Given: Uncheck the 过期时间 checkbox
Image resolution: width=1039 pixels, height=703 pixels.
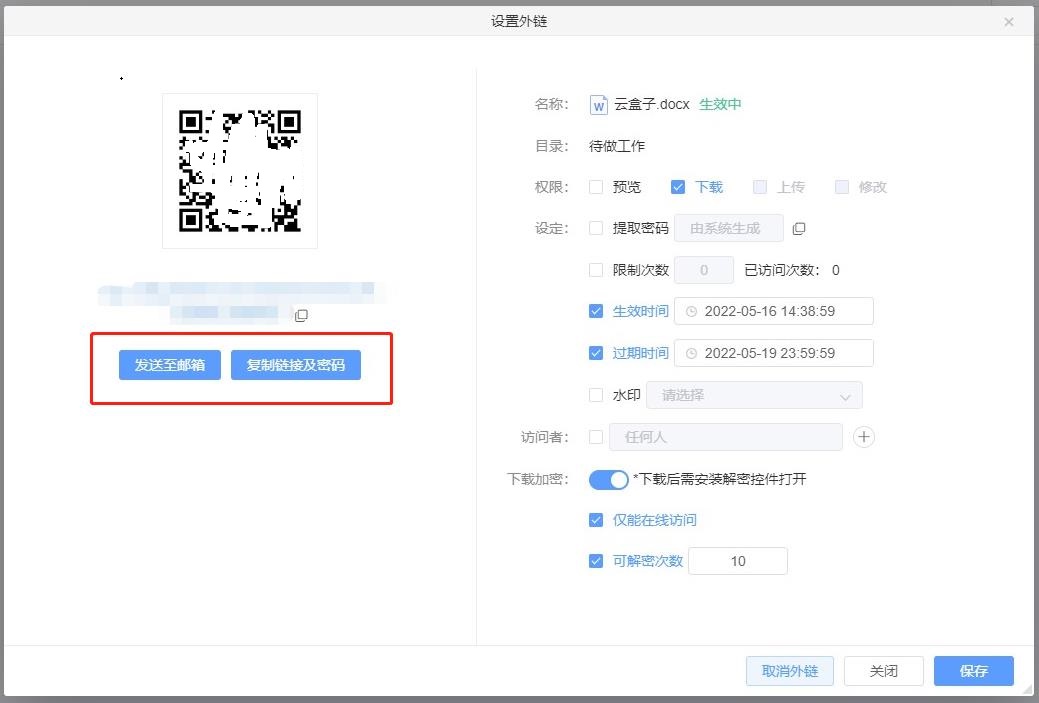Looking at the screenshot, I should coord(596,353).
